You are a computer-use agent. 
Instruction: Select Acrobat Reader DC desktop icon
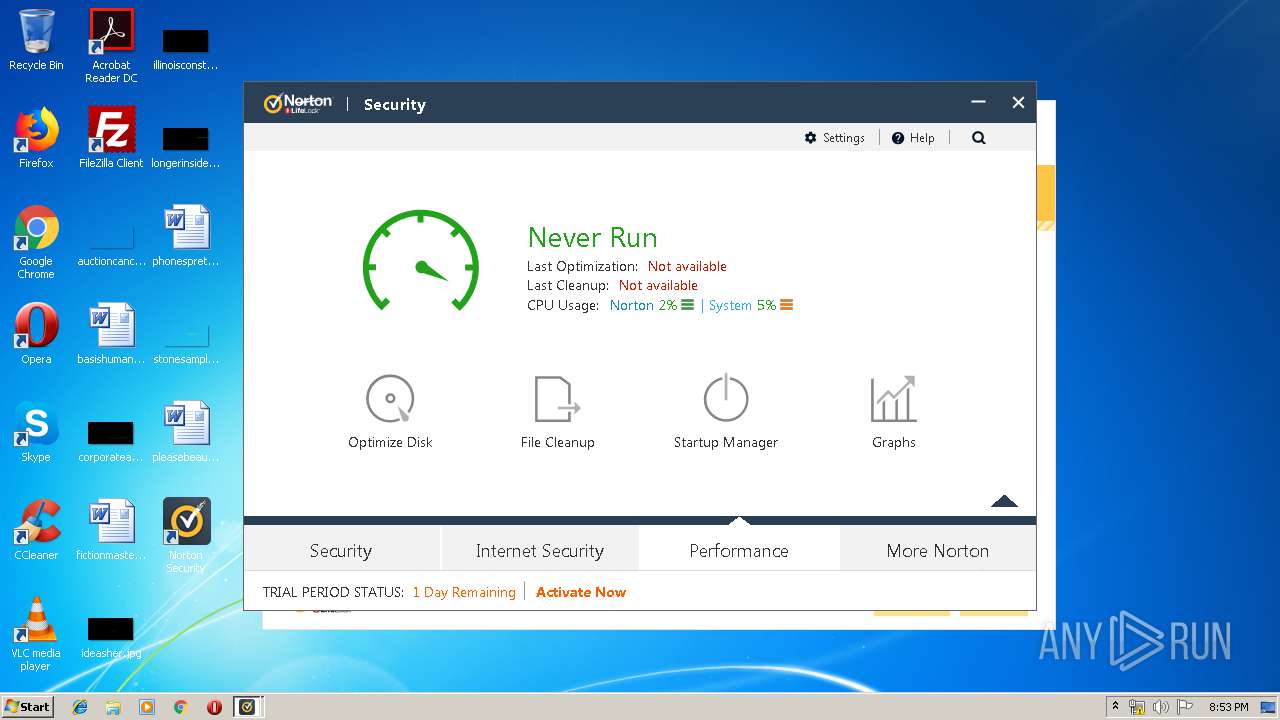(111, 46)
